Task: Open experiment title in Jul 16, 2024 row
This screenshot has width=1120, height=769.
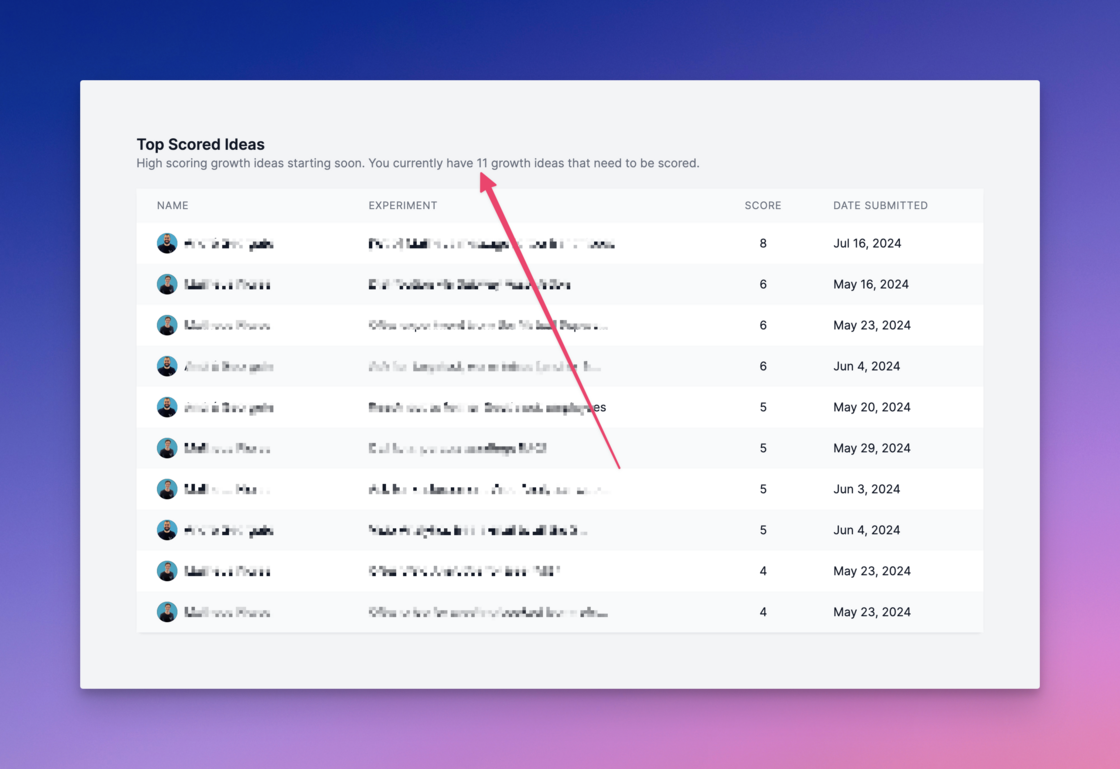Action: [491, 244]
